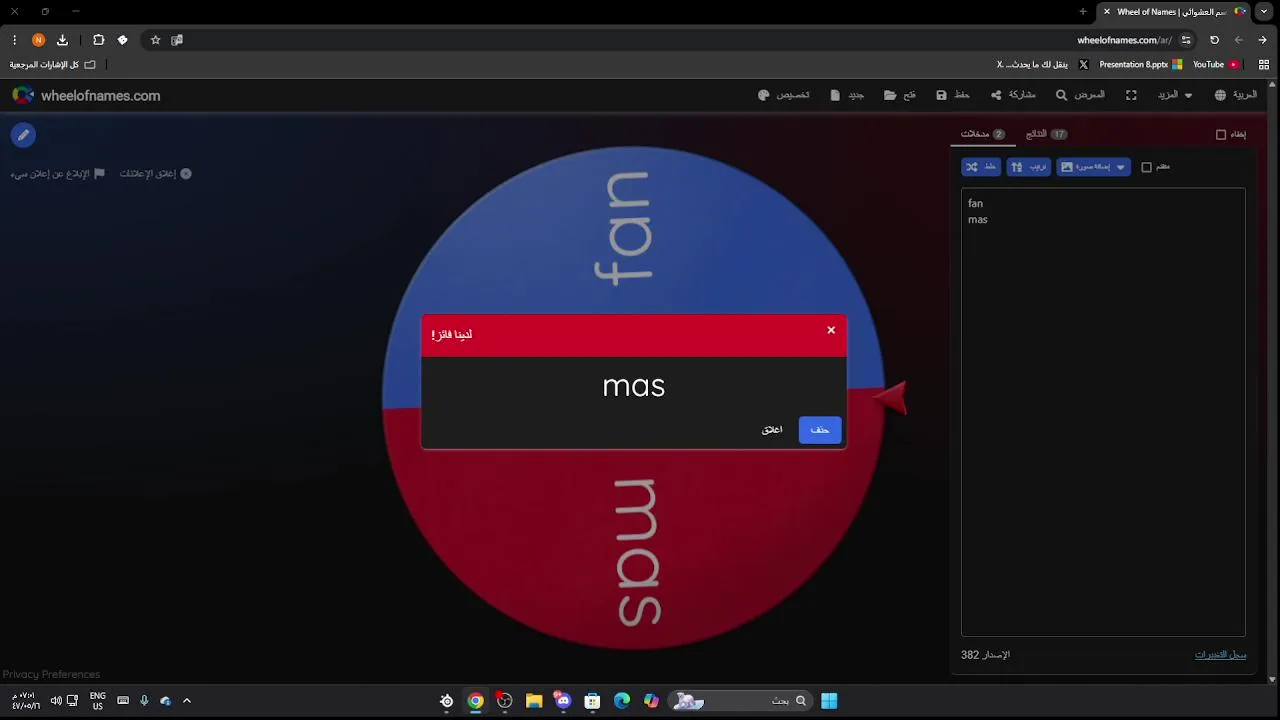The width and height of the screenshot is (1280, 720).
Task: Click the blue pencil edit button
Action: 23,135
